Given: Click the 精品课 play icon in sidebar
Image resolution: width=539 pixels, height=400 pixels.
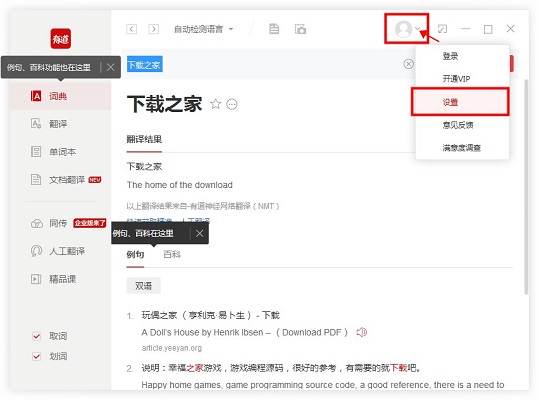Looking at the screenshot, I should pos(36,279).
